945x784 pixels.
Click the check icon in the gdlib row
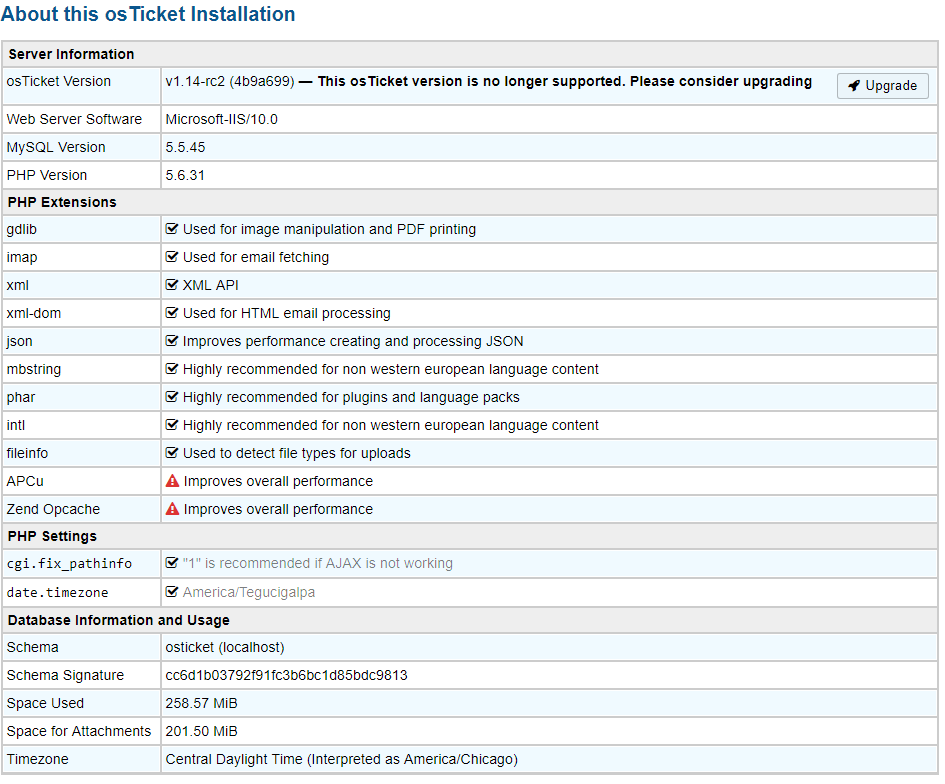172,229
